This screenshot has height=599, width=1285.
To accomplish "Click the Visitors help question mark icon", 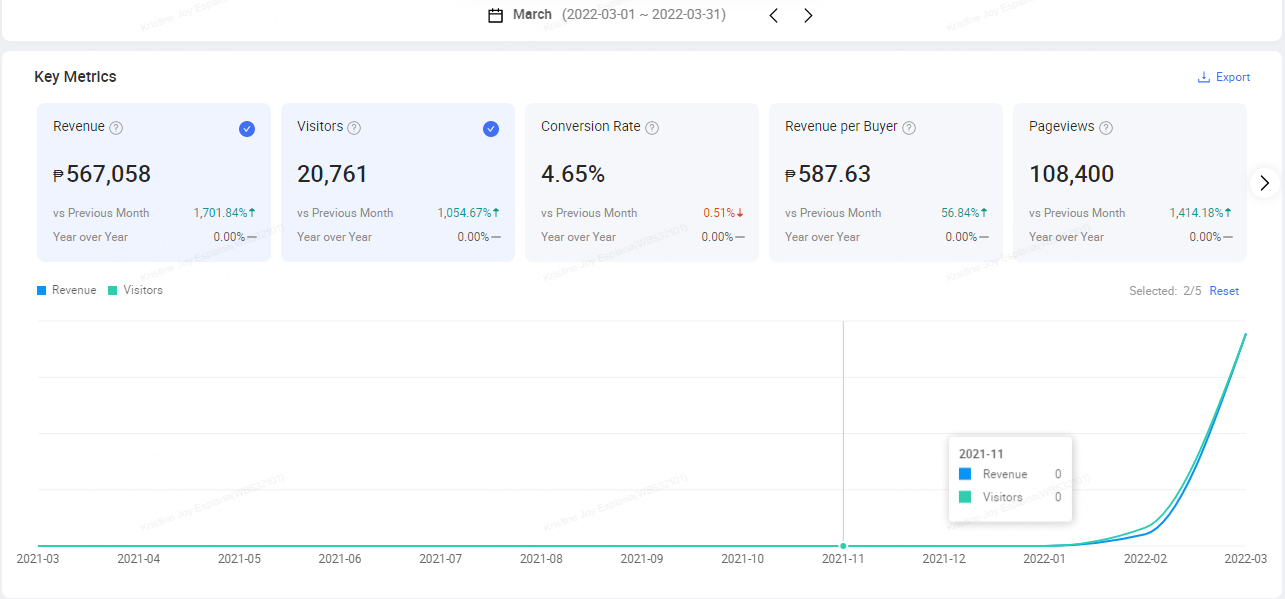I will [x=354, y=128].
